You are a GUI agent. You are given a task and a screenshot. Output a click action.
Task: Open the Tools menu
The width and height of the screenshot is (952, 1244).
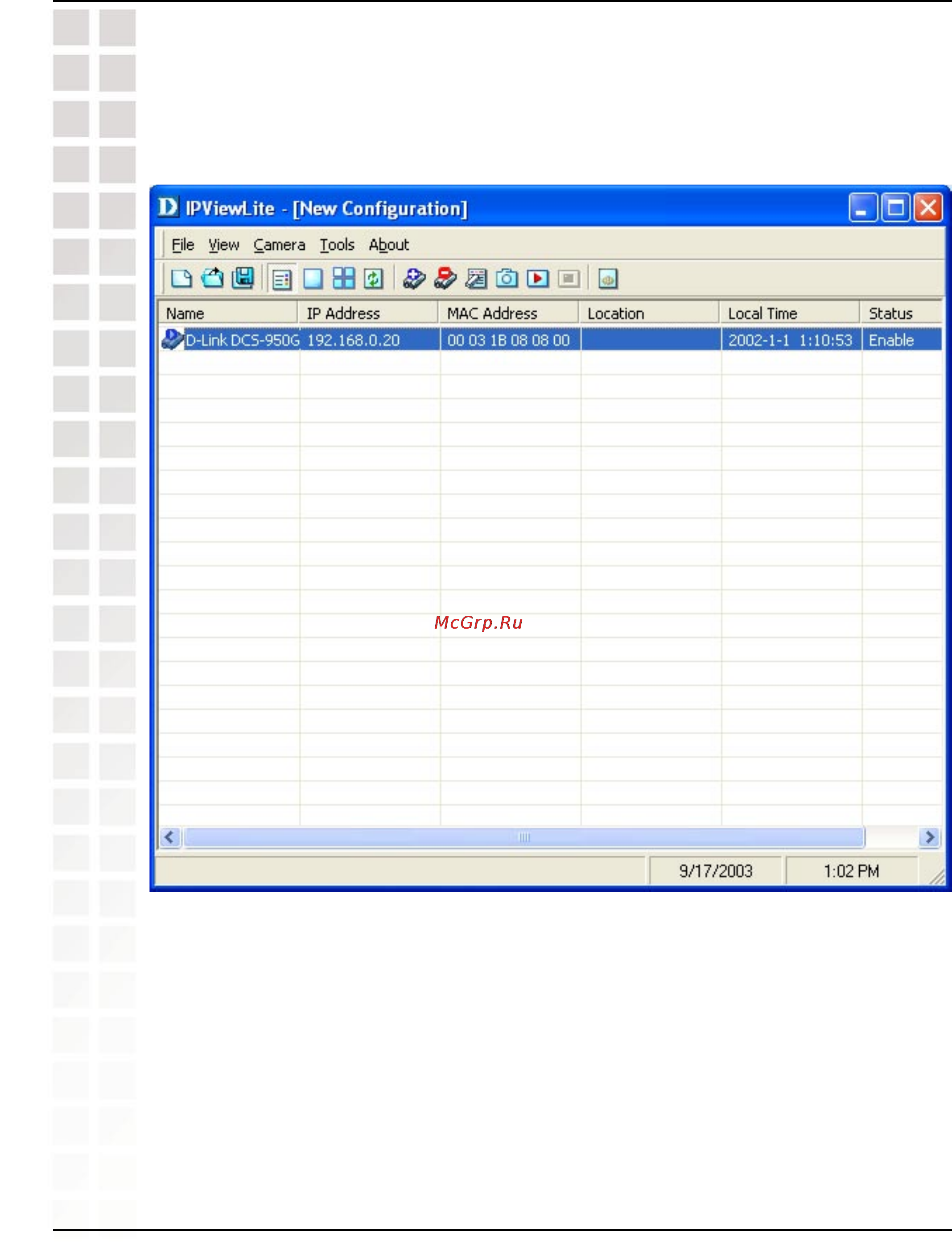(337, 245)
